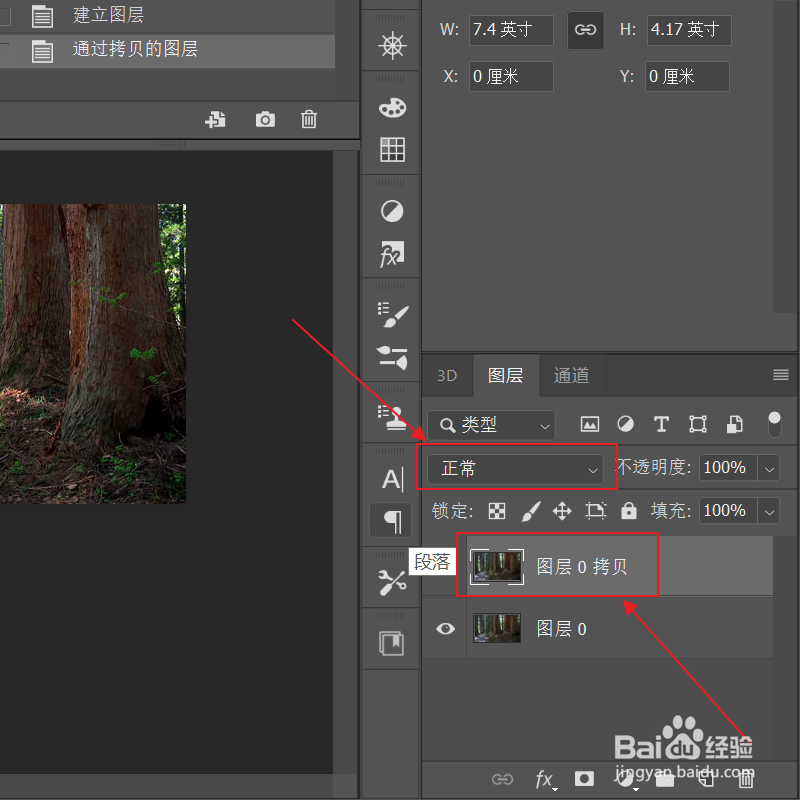Open the Libraries panel icon in dock
This screenshot has width=800, height=800.
pyautogui.click(x=392, y=643)
